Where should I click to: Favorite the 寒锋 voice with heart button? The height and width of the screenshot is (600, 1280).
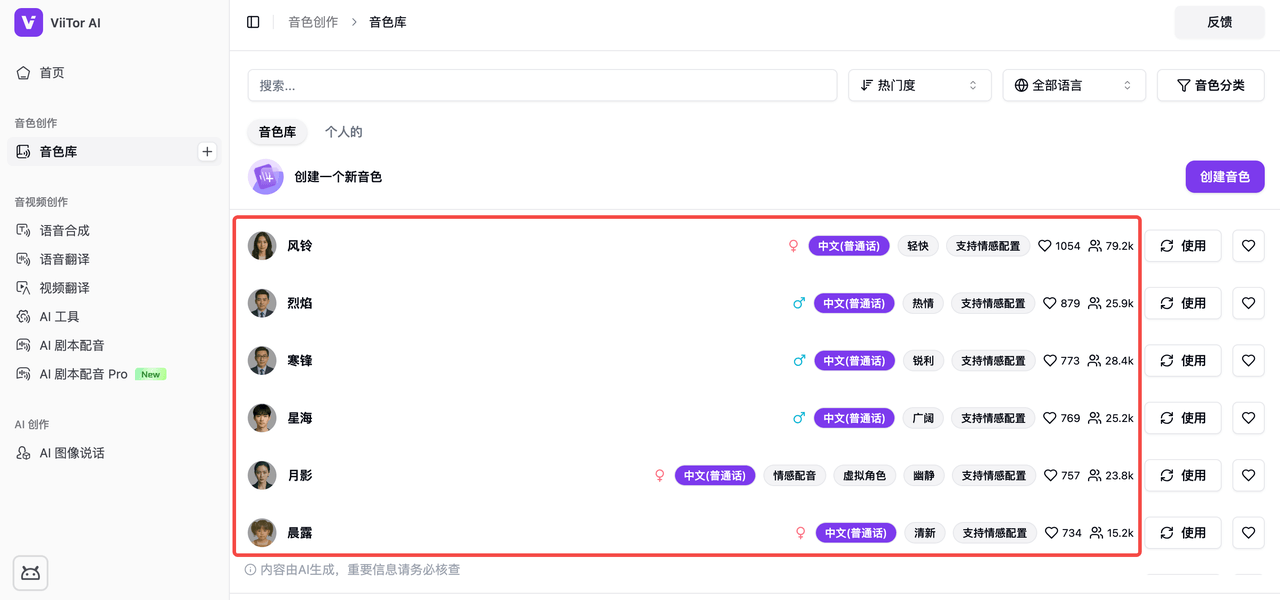tap(1248, 361)
